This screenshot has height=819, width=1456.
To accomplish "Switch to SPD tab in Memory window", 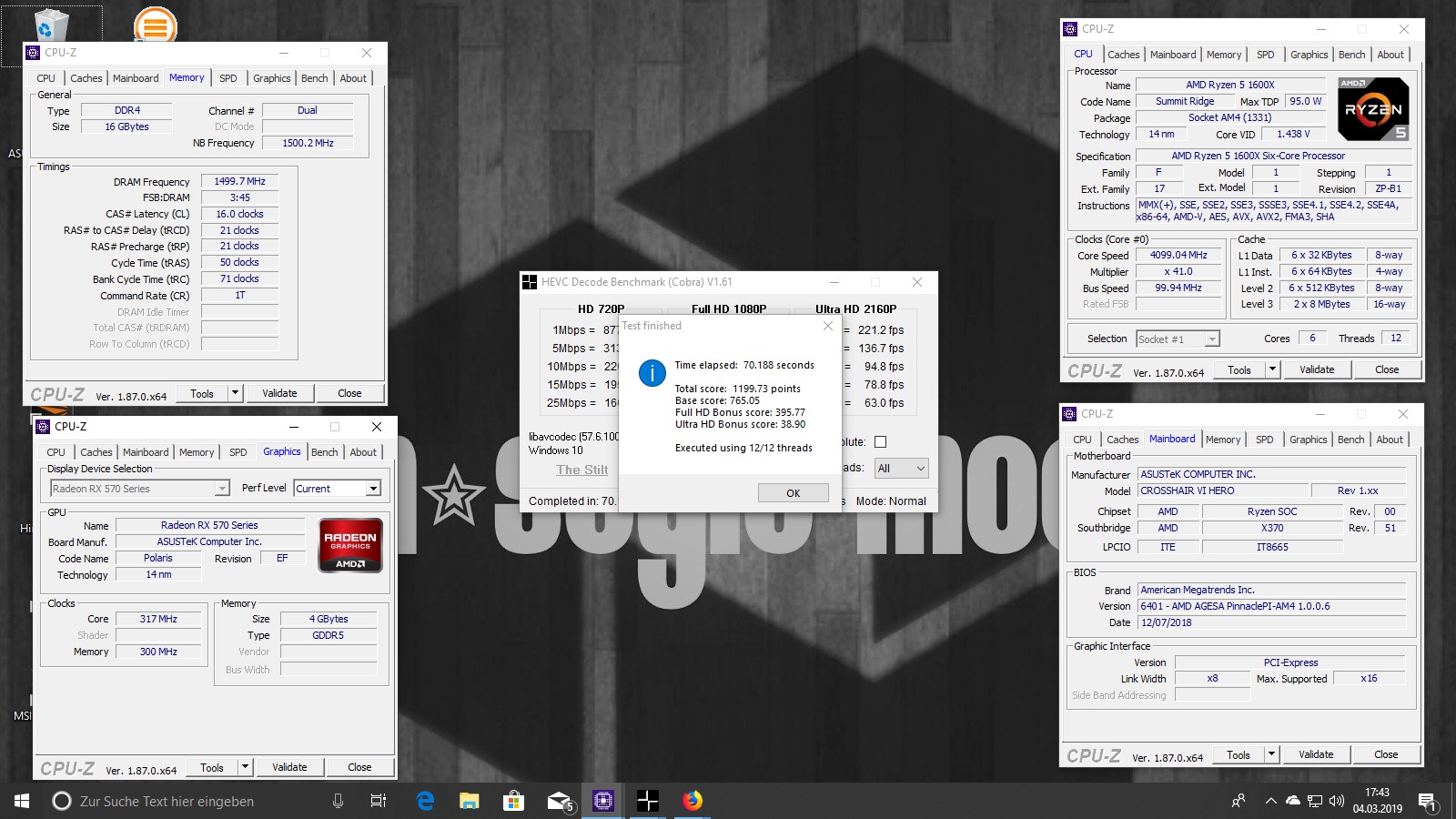I will 227,78.
